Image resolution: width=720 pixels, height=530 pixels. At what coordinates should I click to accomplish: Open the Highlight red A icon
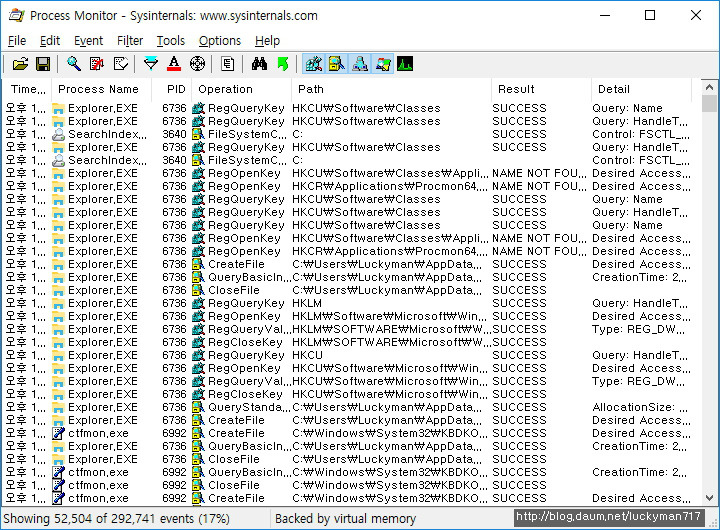point(174,64)
